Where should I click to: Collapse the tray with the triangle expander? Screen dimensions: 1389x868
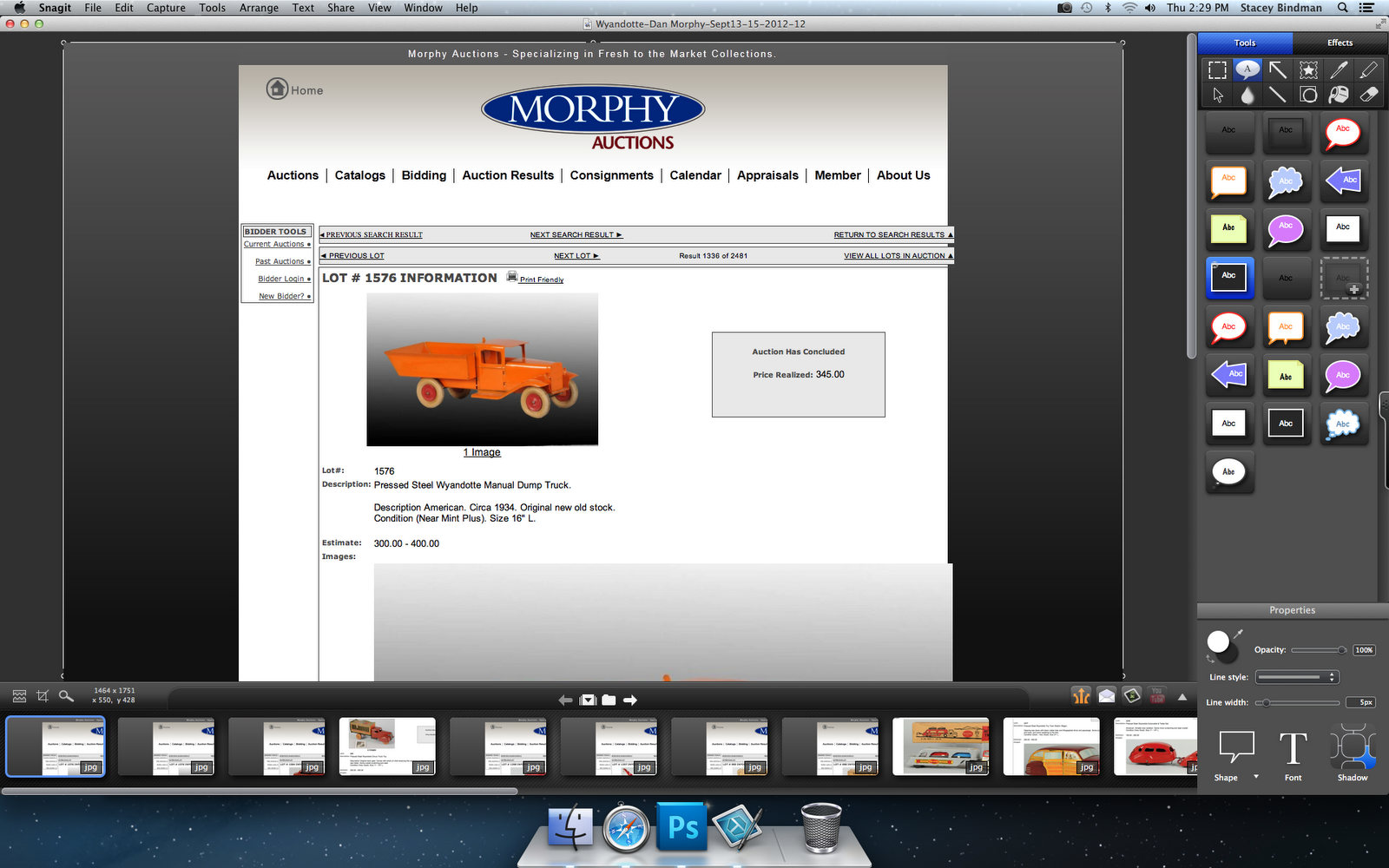click(1182, 696)
